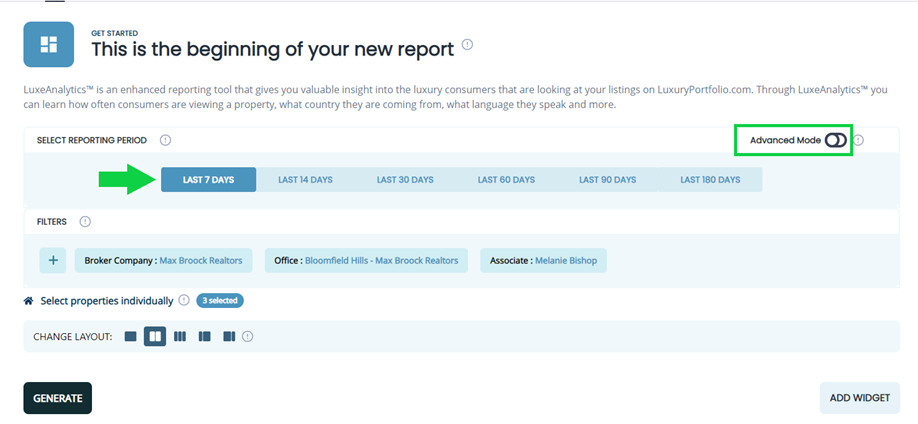Open info icon after layout options
Screen dimensions: 918x424
coord(248,336)
